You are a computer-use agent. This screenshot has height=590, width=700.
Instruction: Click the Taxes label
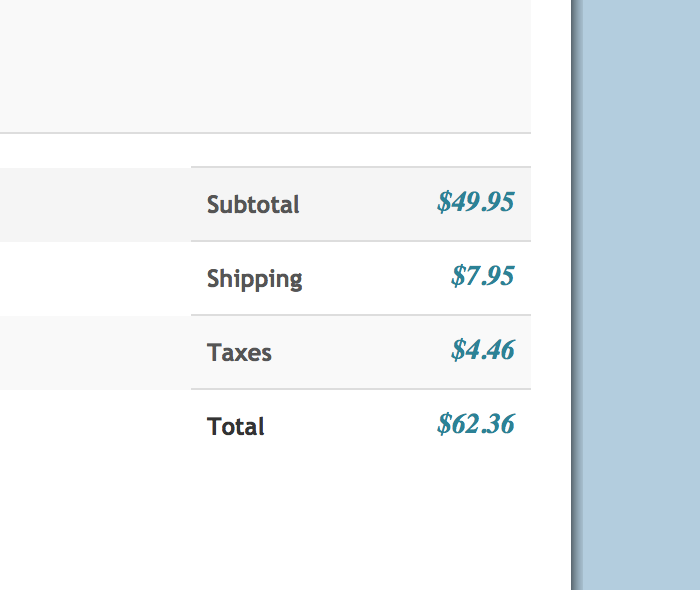point(239,353)
